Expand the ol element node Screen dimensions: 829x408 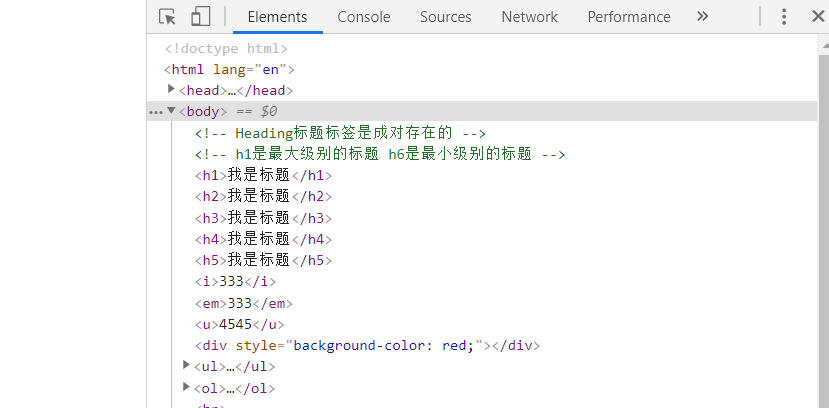pyautogui.click(x=186, y=387)
